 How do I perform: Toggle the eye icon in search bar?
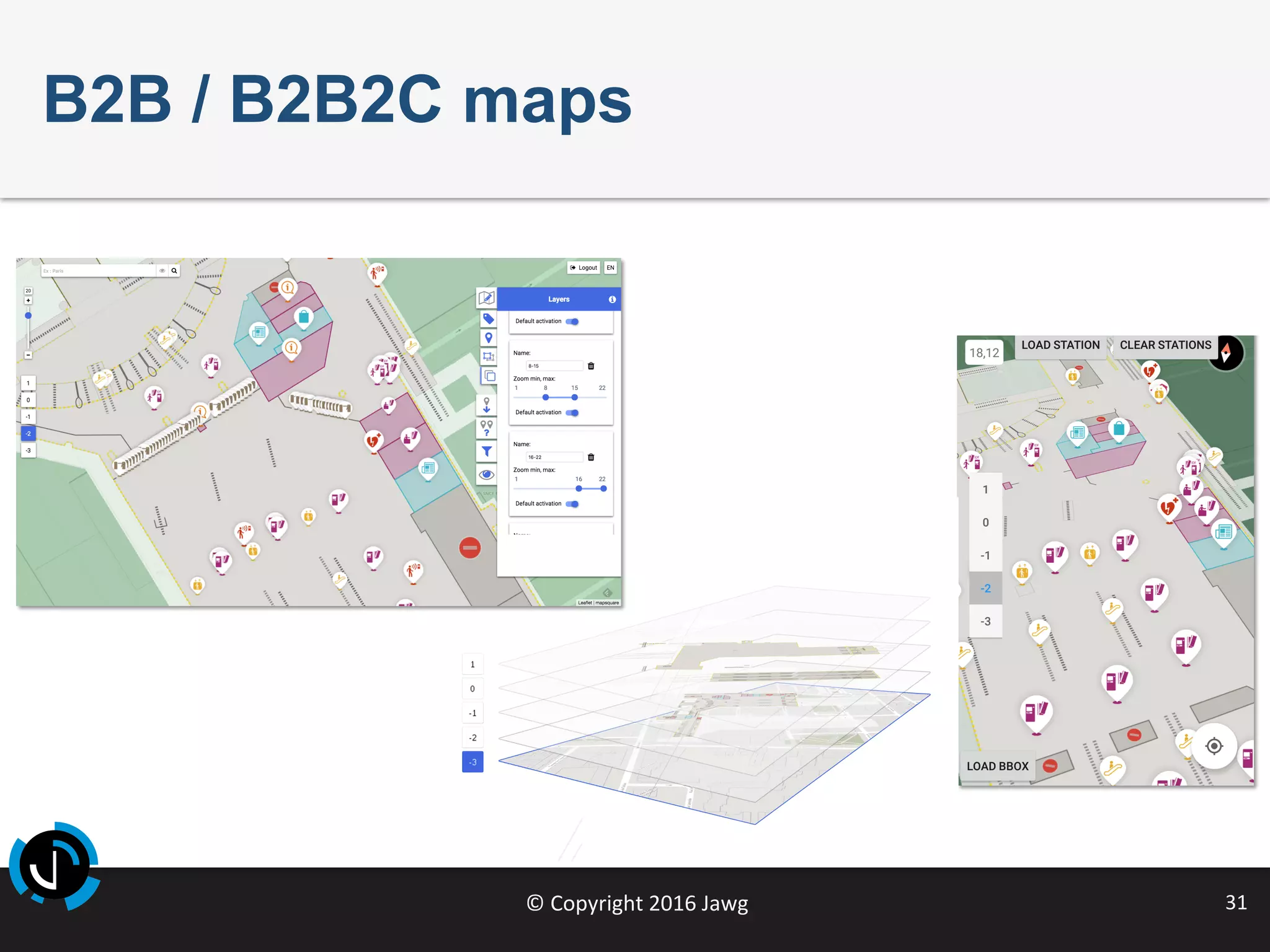click(x=162, y=271)
